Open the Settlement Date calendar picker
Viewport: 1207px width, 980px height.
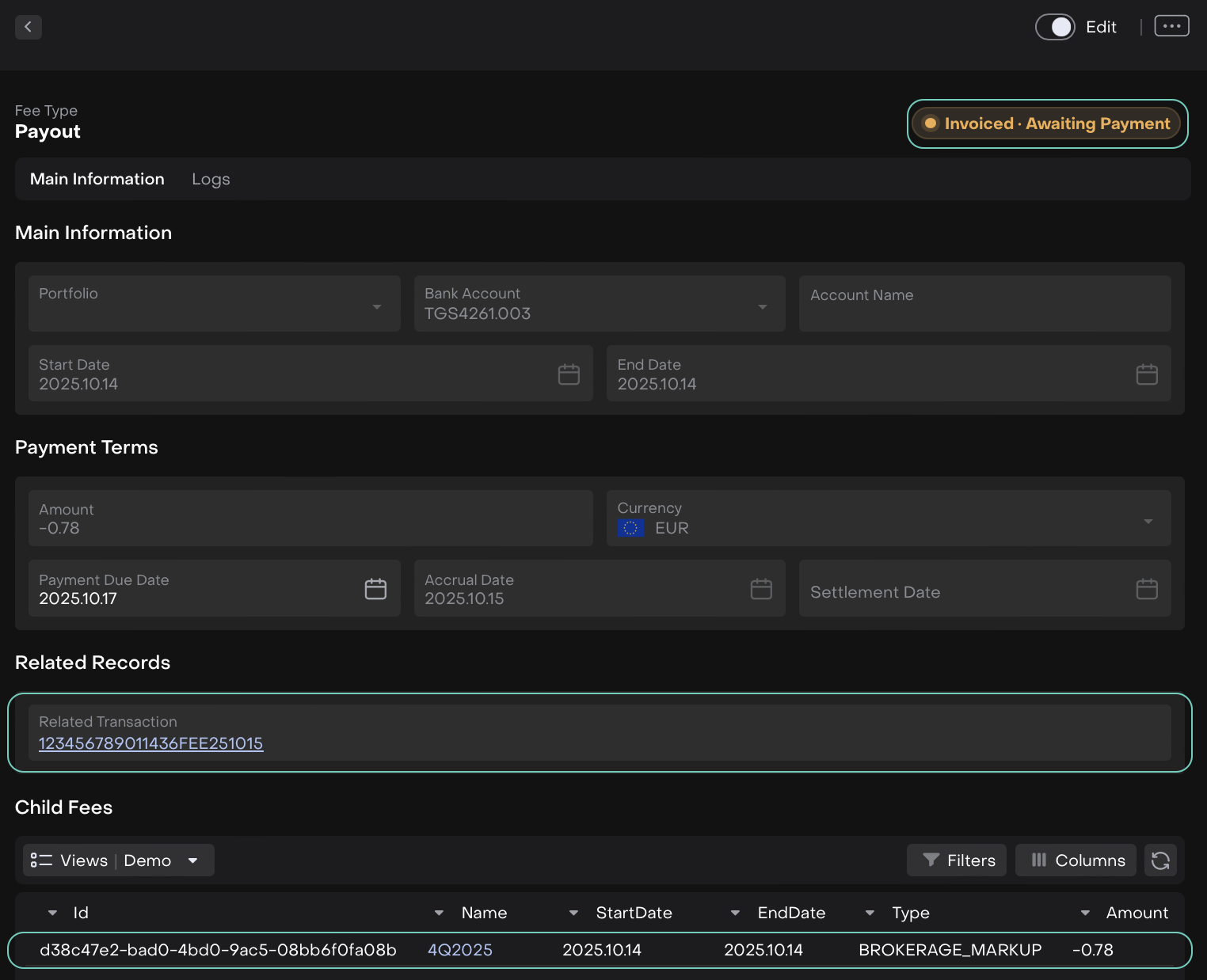[1147, 589]
